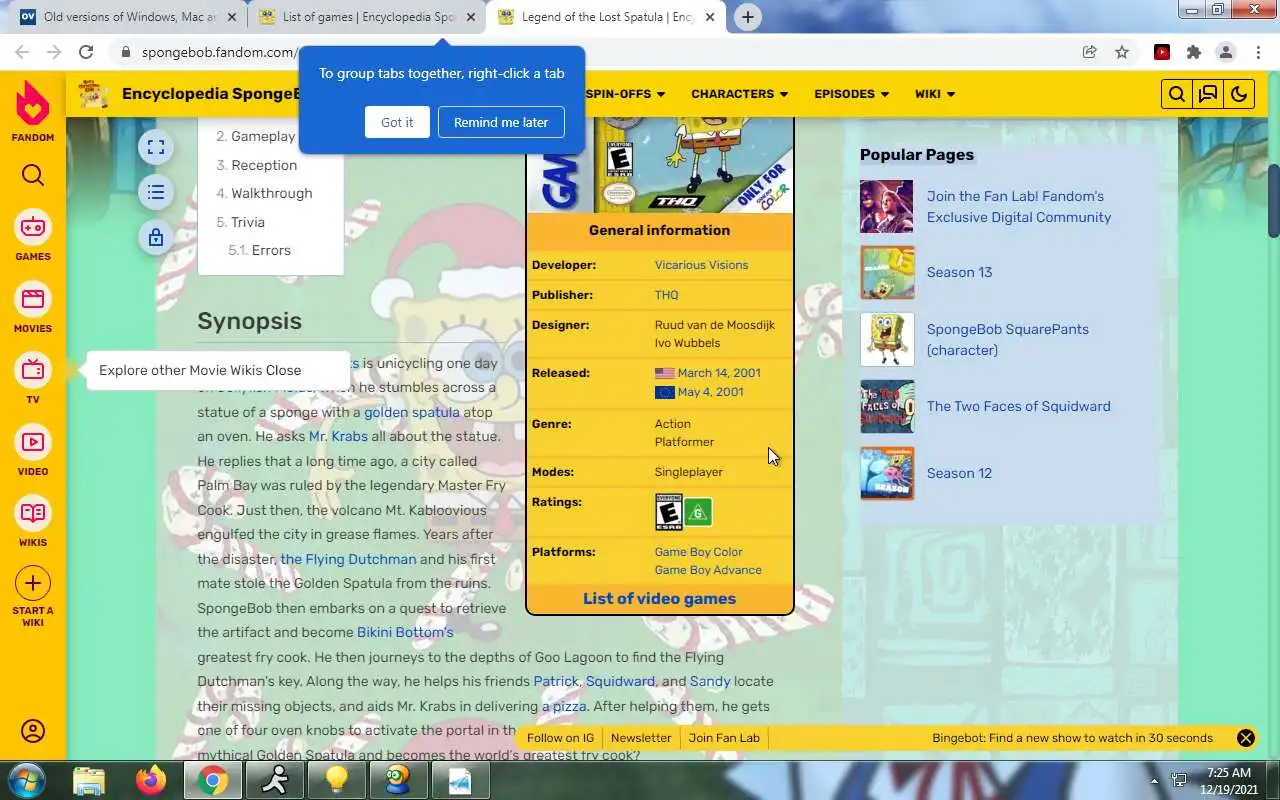Open golden spatula link in synopsis
Image resolution: width=1280 pixels, height=800 pixels.
click(x=412, y=412)
